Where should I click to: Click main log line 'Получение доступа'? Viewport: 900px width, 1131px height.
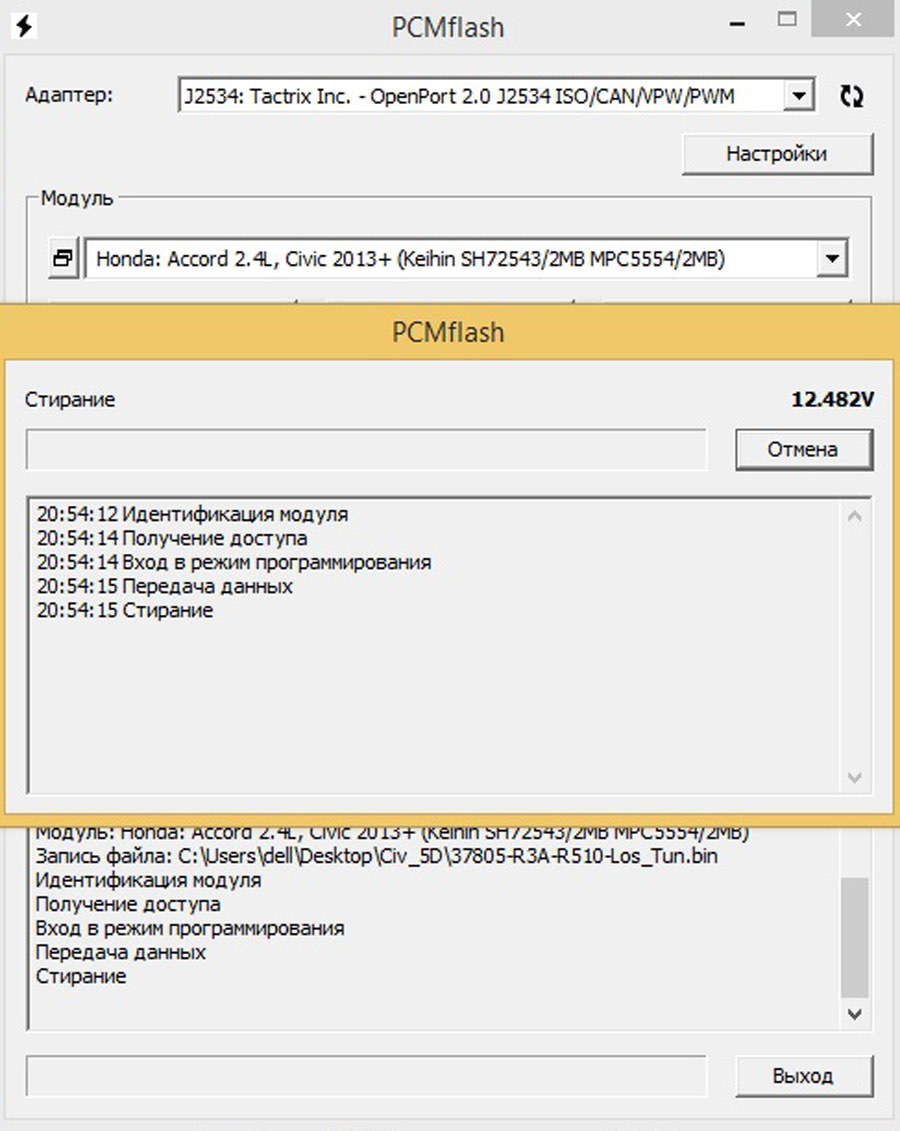128,904
